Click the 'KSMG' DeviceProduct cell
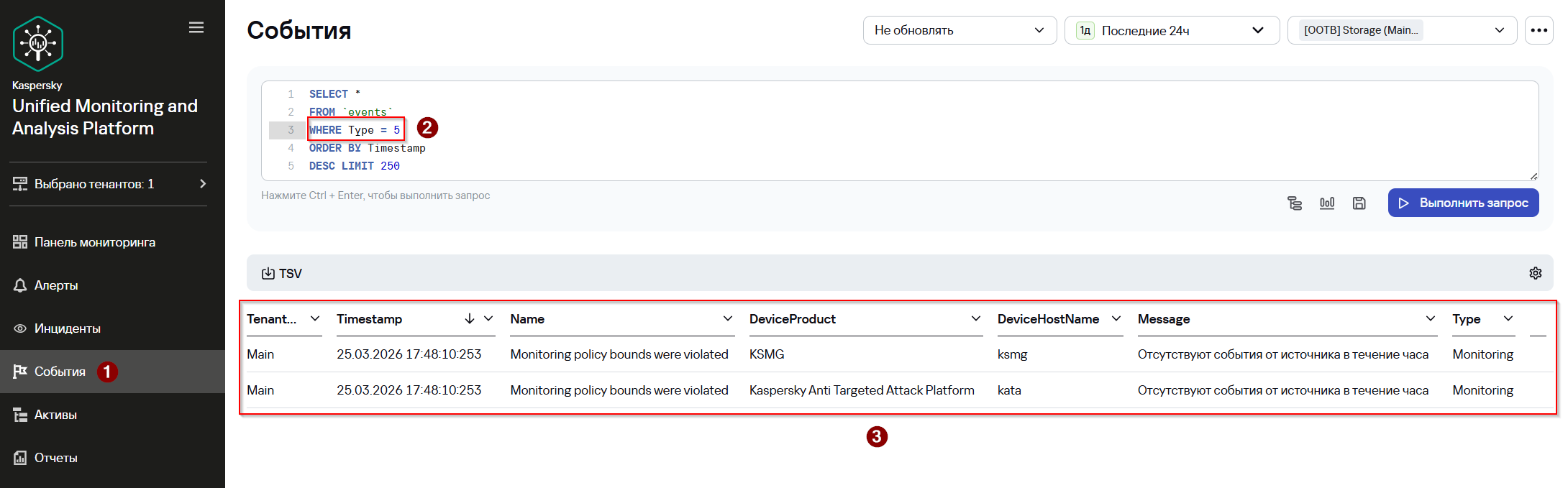Viewport: 1568px width, 488px height. click(767, 354)
